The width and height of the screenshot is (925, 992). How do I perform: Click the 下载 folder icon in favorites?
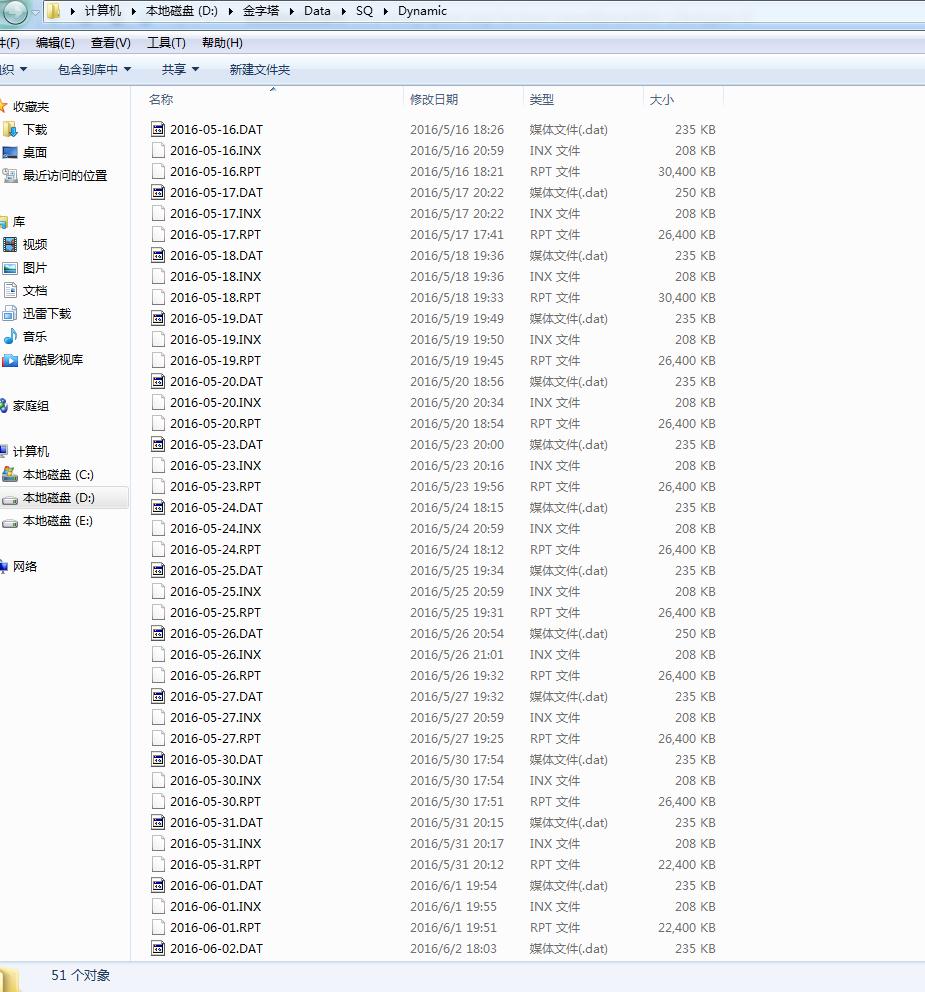click(x=10, y=129)
